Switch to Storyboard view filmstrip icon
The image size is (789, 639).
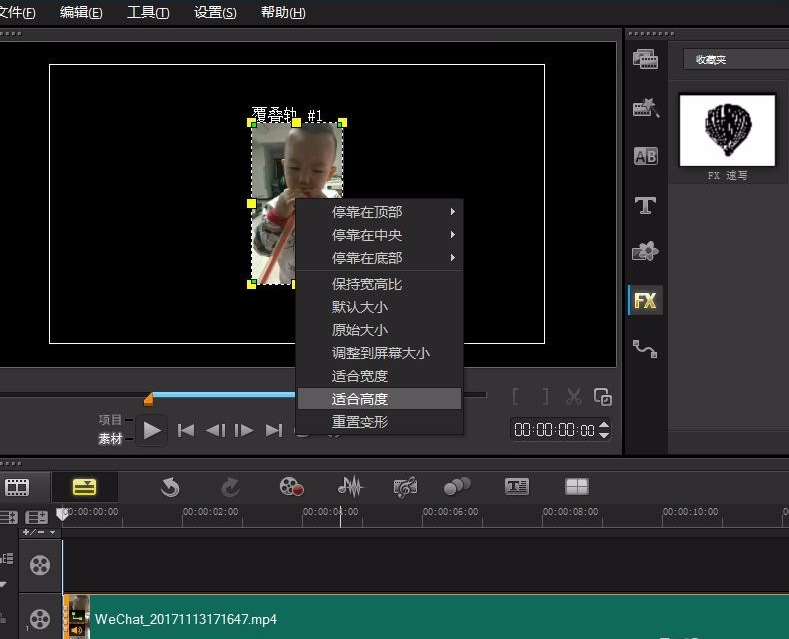(17, 487)
